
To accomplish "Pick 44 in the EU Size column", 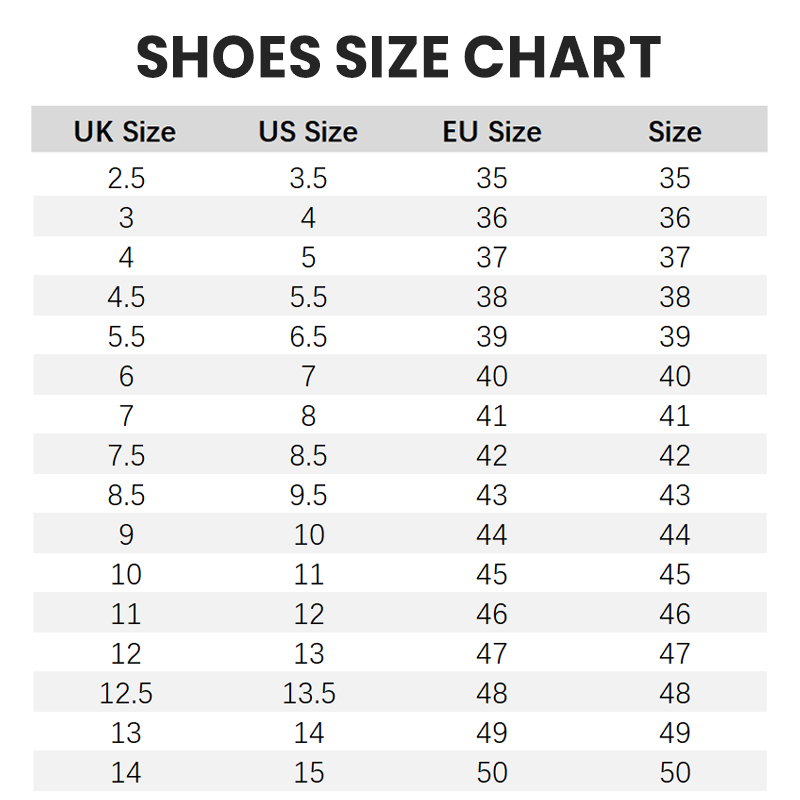I will pos(492,535).
